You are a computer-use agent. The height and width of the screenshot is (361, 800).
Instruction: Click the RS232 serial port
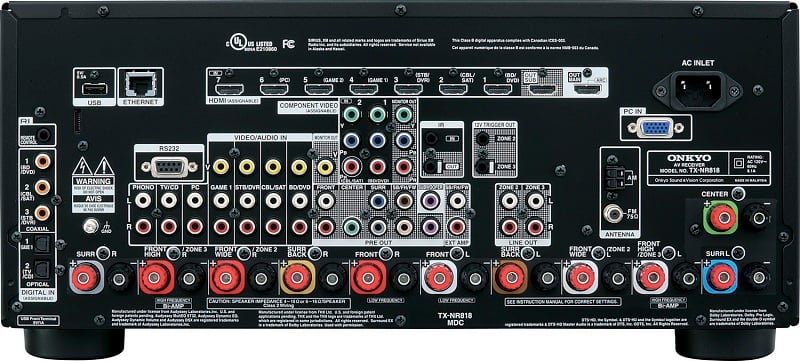169,166
